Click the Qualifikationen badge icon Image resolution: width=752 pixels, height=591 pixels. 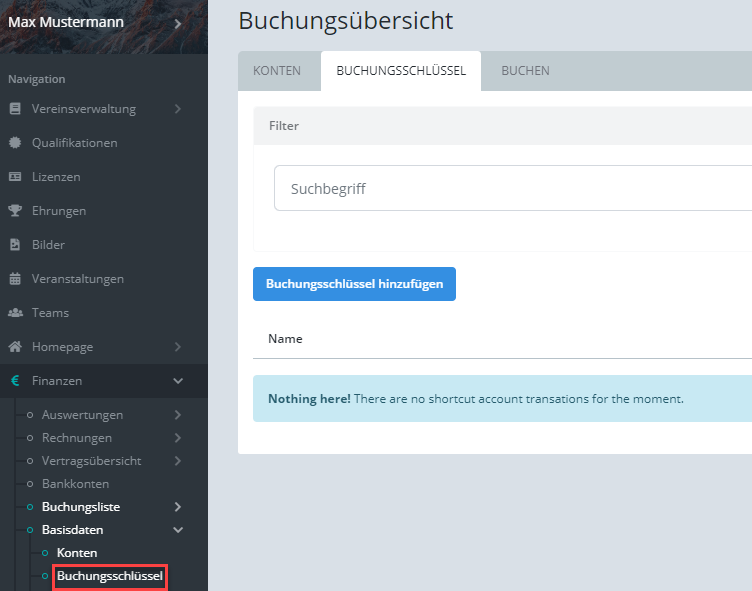point(15,143)
